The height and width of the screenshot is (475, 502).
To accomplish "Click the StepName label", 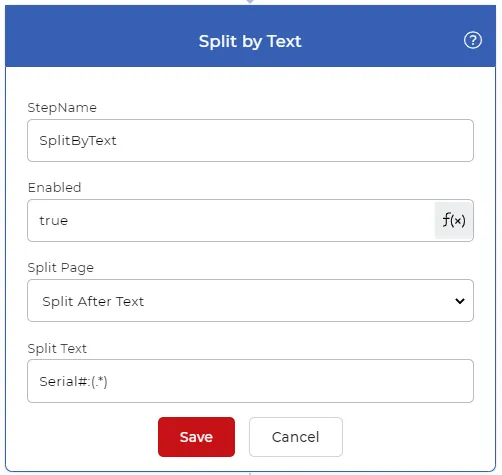I will point(62,108).
